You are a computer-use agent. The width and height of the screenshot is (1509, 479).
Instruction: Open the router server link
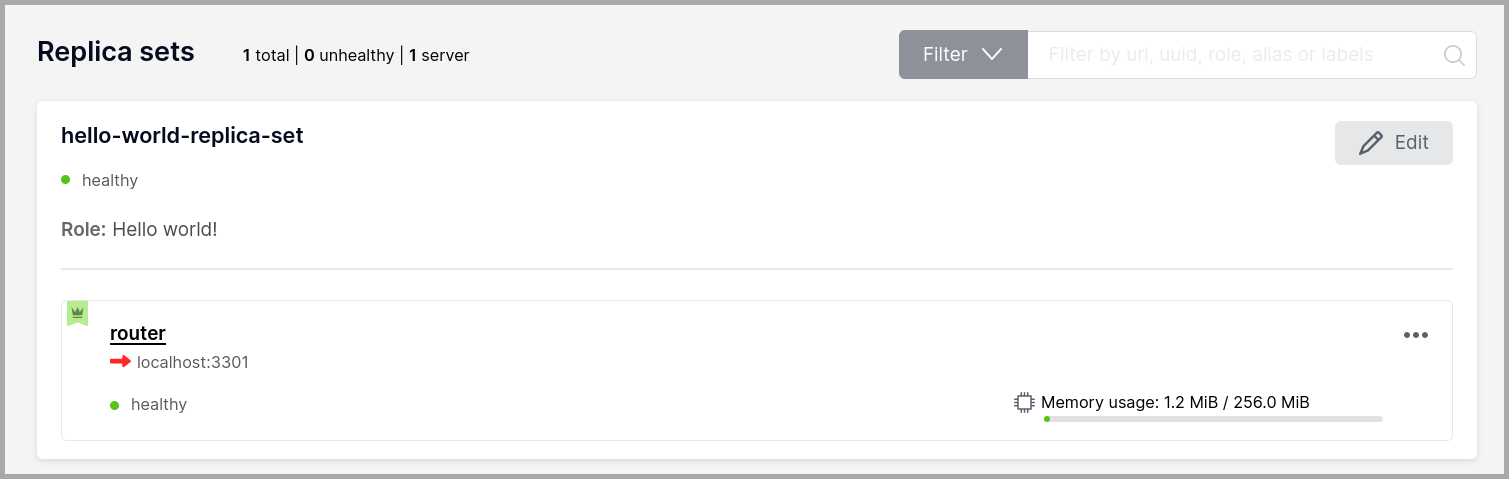[x=138, y=334]
